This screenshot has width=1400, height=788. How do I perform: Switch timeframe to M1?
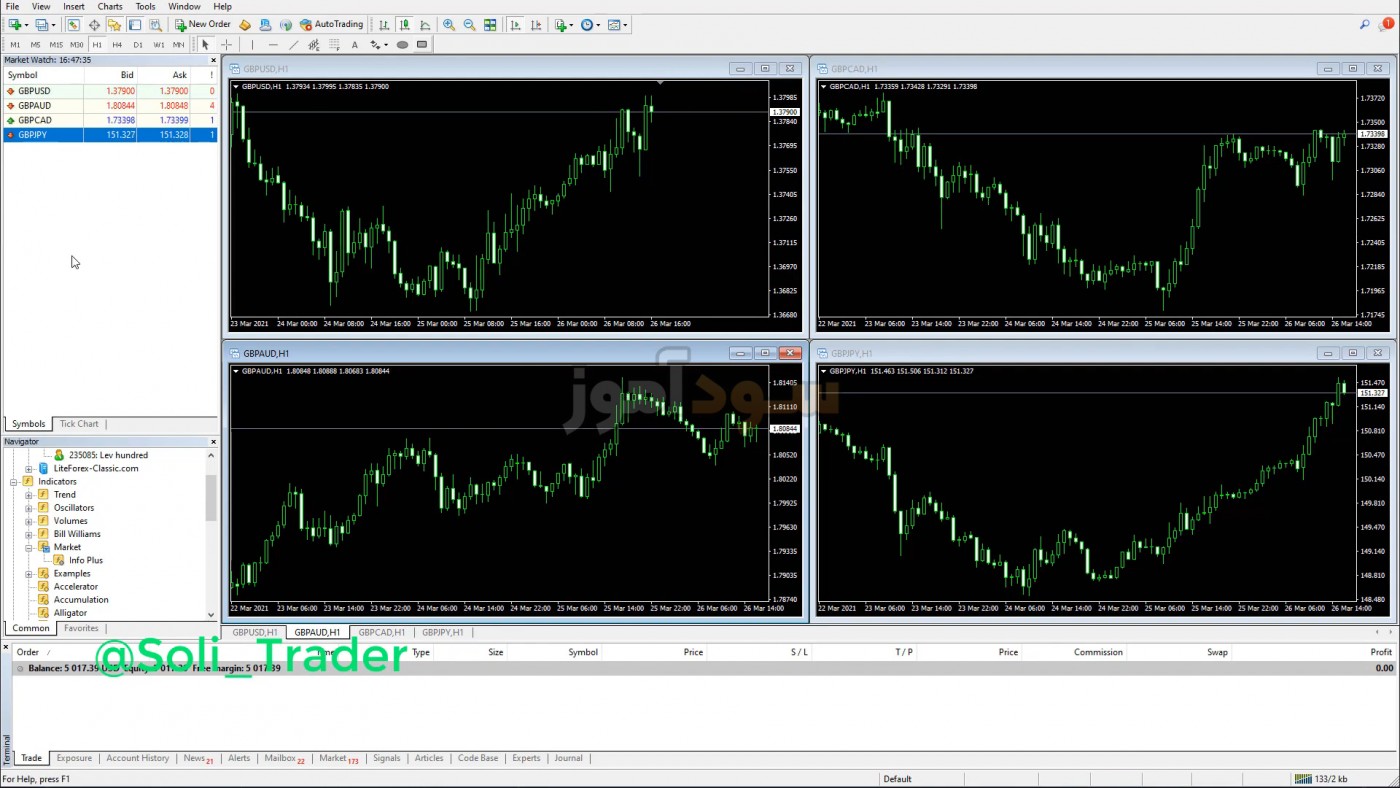(15, 45)
